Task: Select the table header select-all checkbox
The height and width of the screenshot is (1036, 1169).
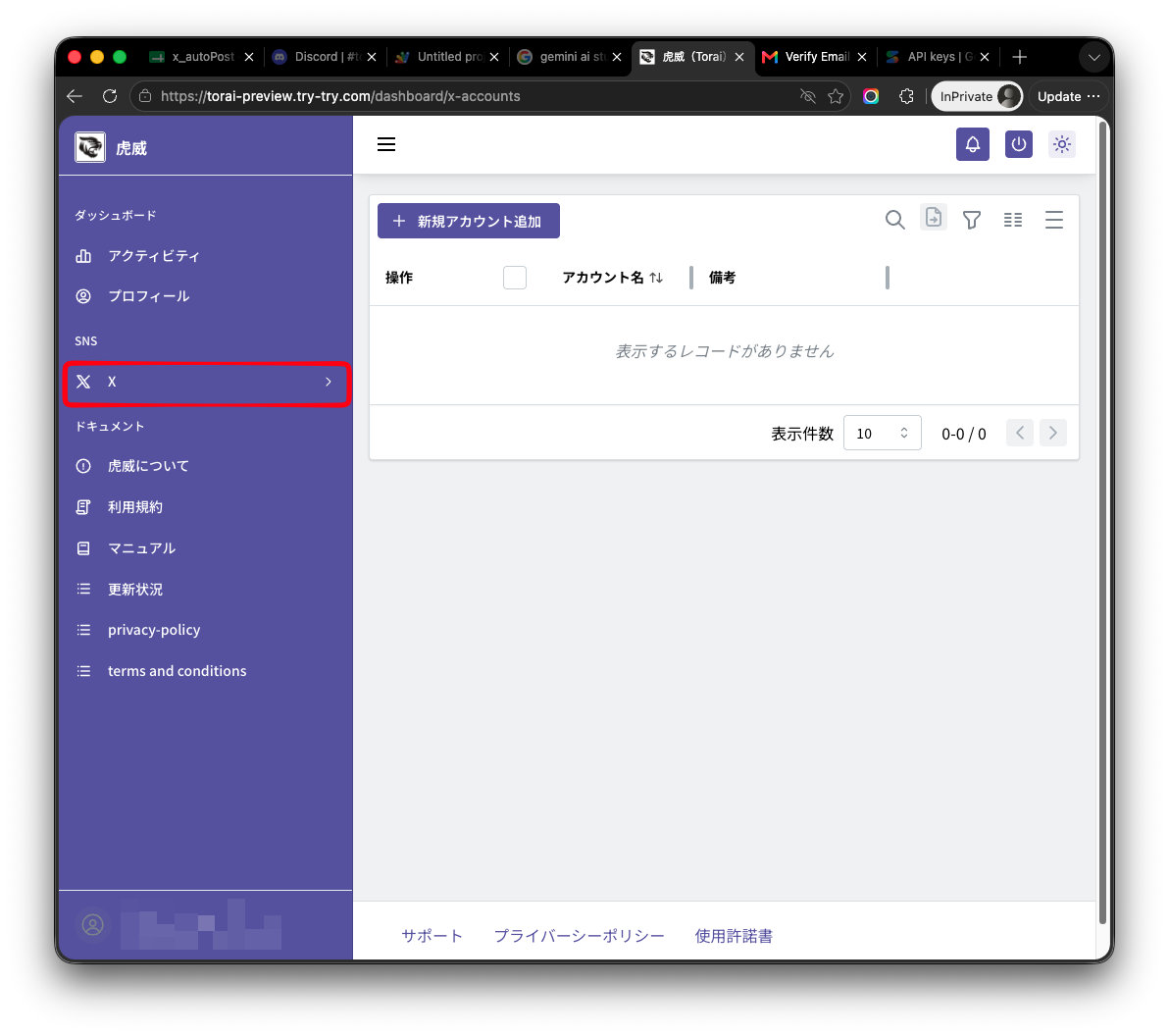Action: 515,278
